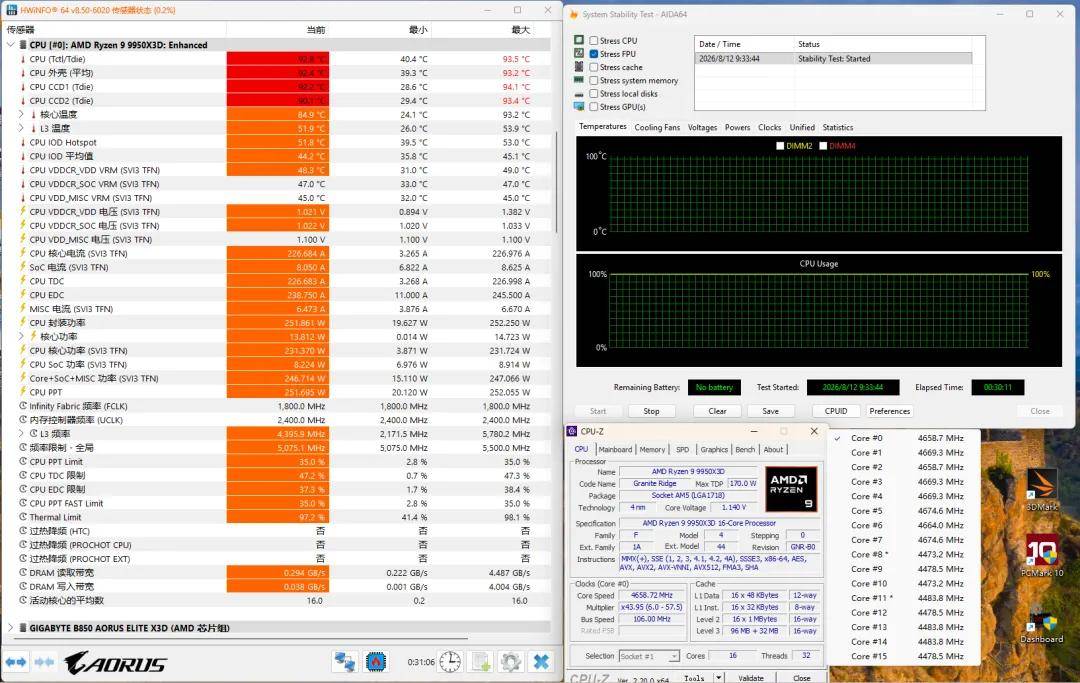This screenshot has width=1080, height=683.
Task: Open the Memory tab in CPU-Z
Action: [652, 450]
